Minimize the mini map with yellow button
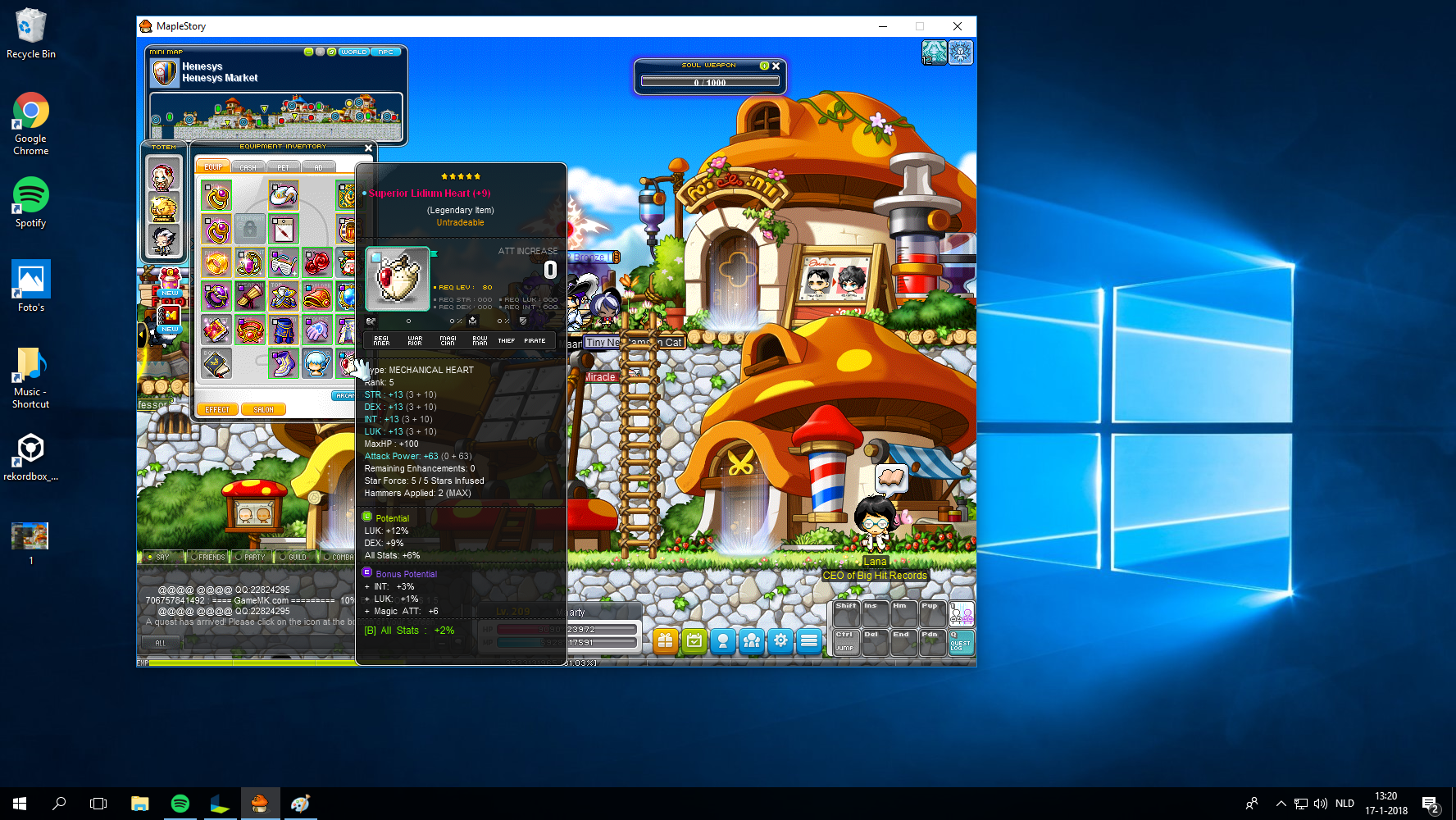The width and height of the screenshot is (1456, 820). (x=308, y=52)
